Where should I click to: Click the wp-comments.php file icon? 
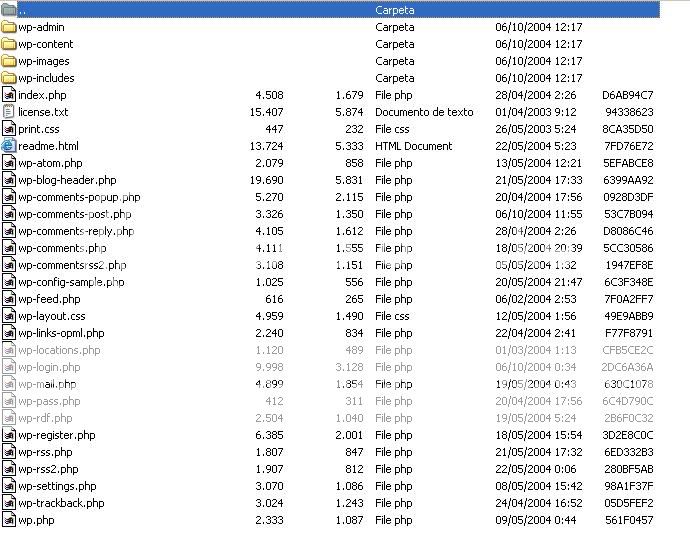click(9, 248)
